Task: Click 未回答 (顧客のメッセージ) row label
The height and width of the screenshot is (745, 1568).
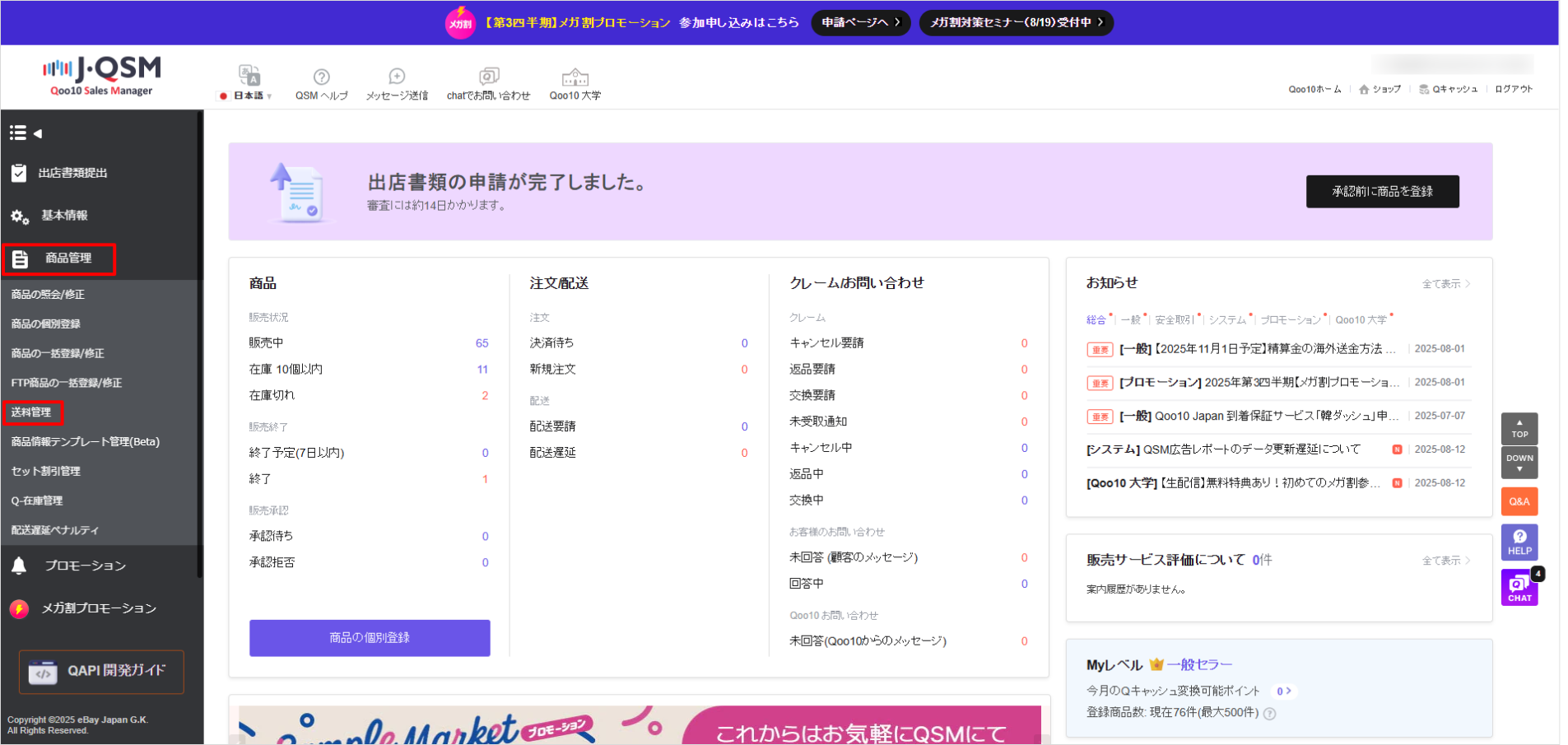Action: click(x=854, y=557)
